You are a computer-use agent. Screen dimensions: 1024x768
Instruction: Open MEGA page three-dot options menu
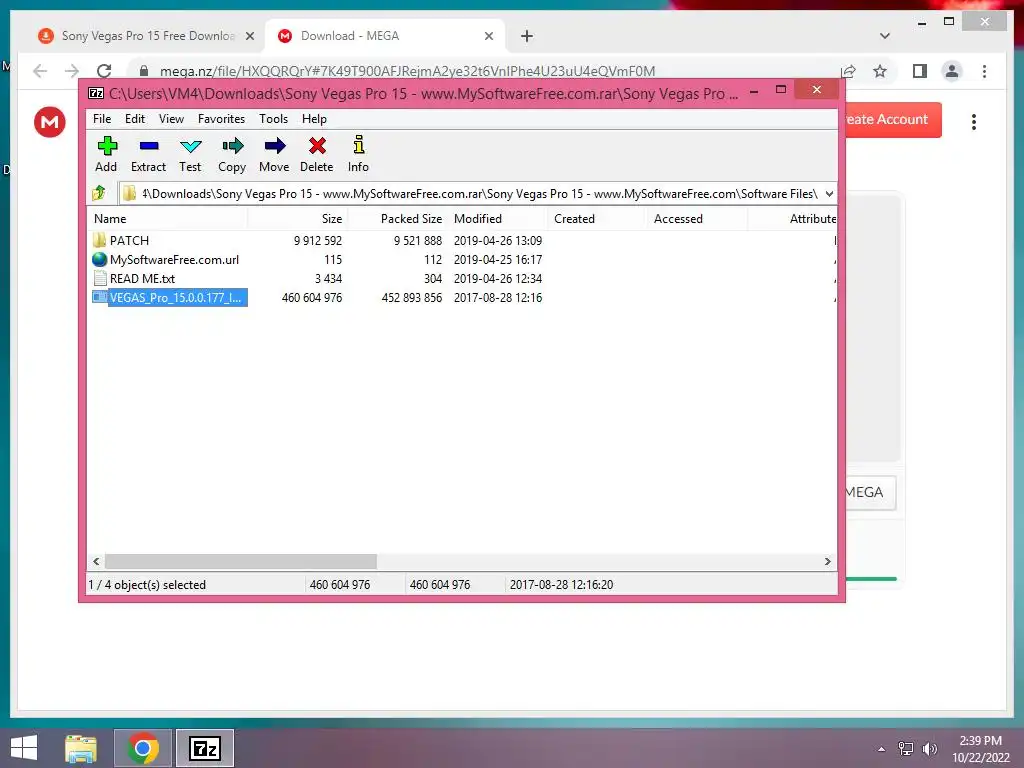point(974,122)
